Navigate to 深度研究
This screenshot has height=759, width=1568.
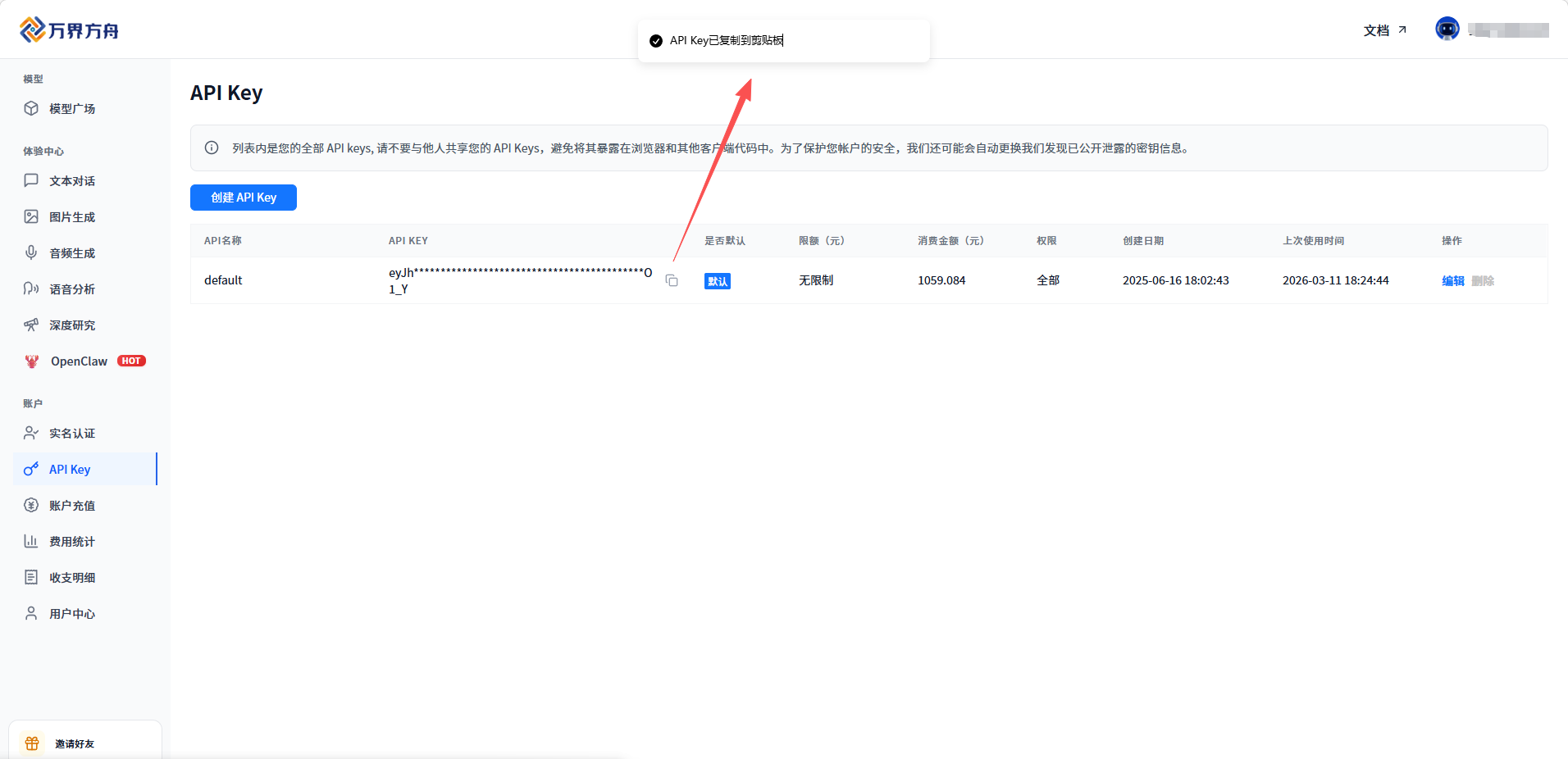[71, 325]
